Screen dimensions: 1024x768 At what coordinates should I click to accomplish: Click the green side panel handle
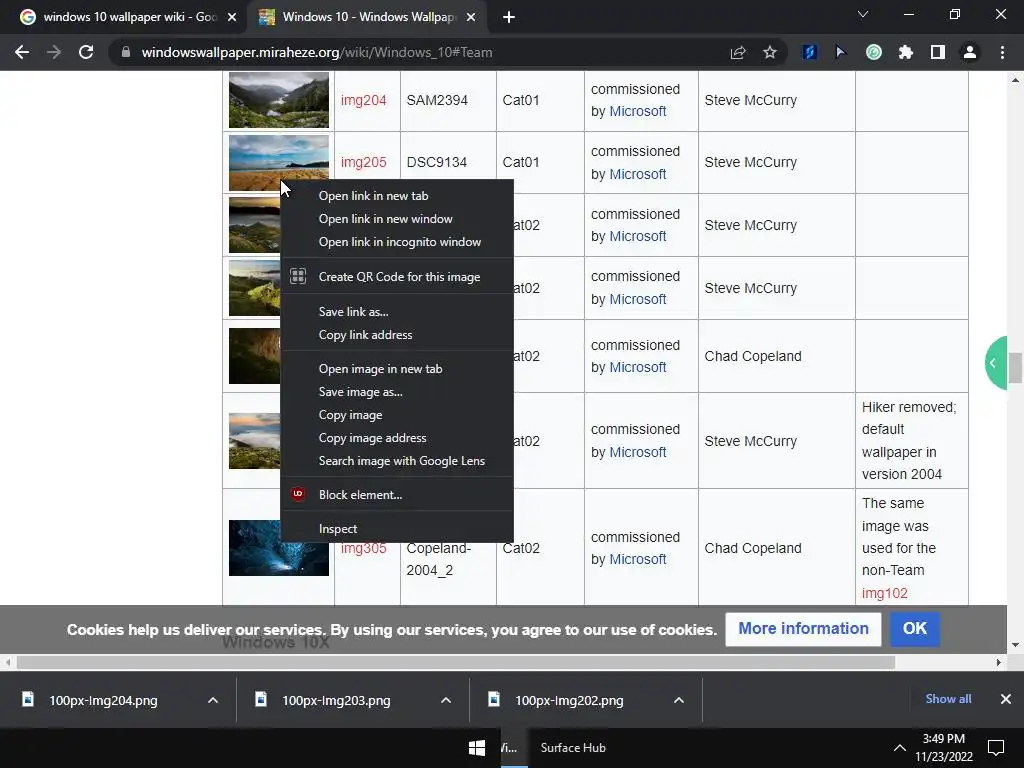click(x=995, y=363)
